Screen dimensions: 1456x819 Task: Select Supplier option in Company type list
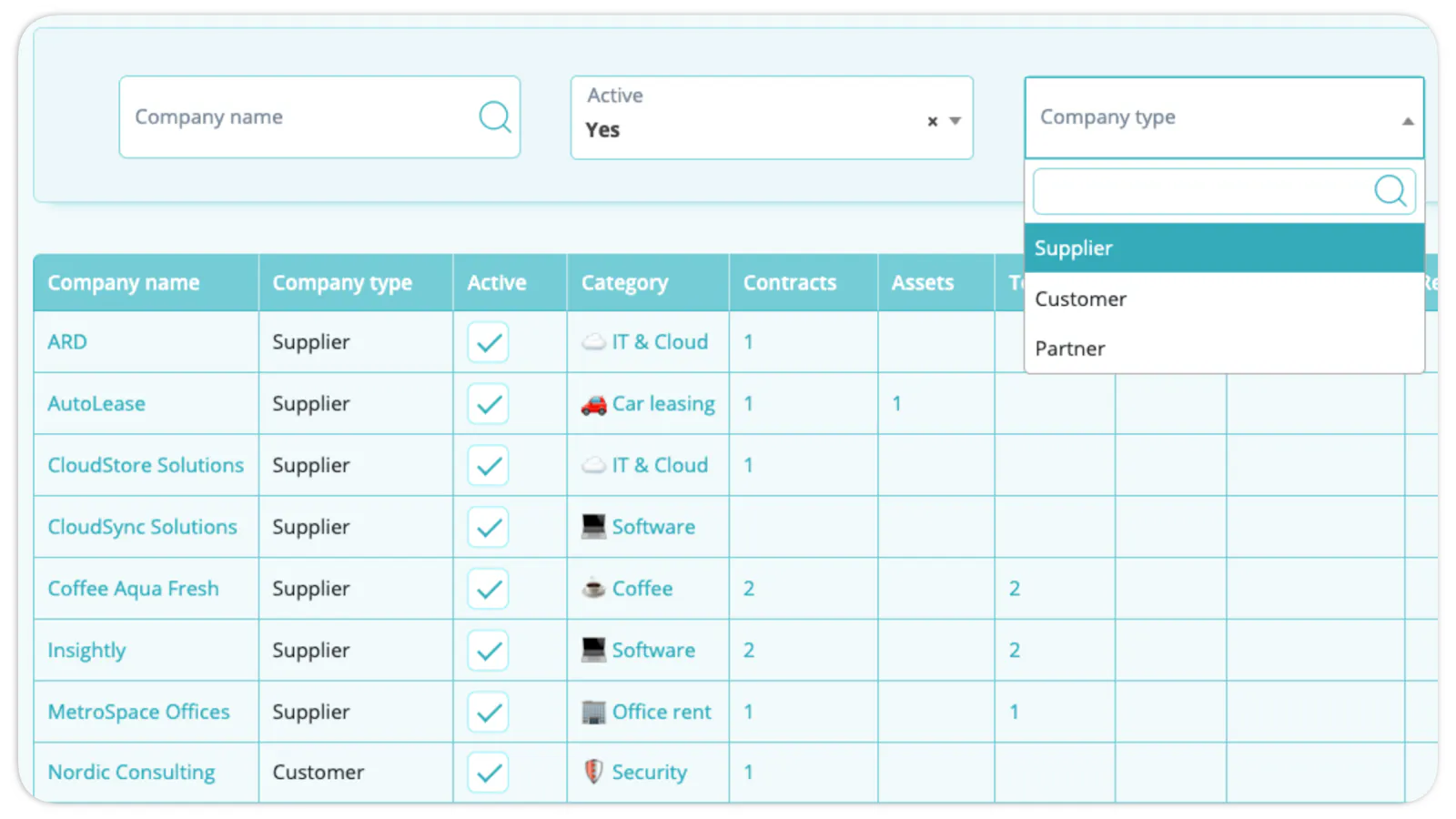coord(1224,248)
